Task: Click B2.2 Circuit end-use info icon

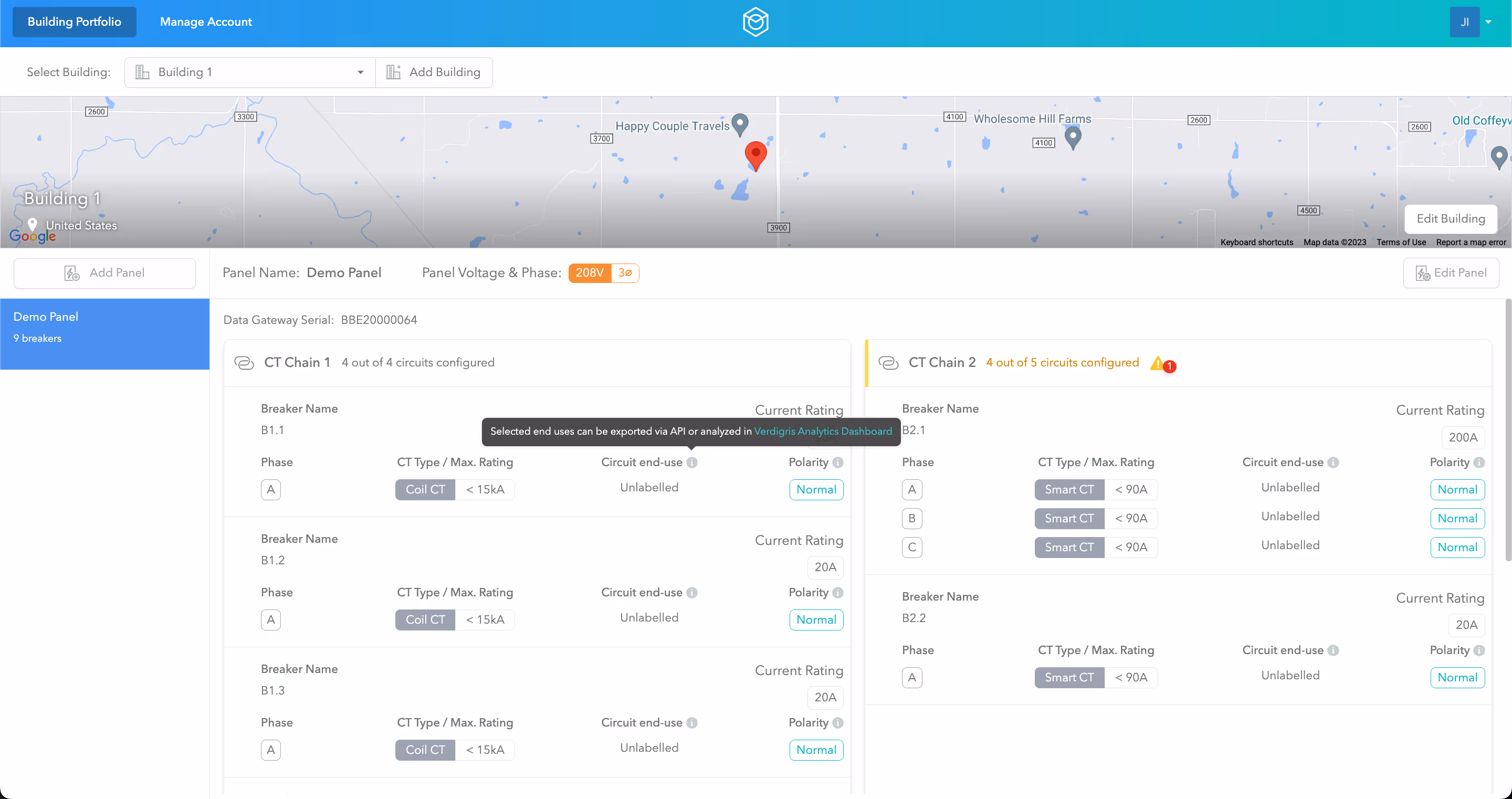Action: [1333, 650]
